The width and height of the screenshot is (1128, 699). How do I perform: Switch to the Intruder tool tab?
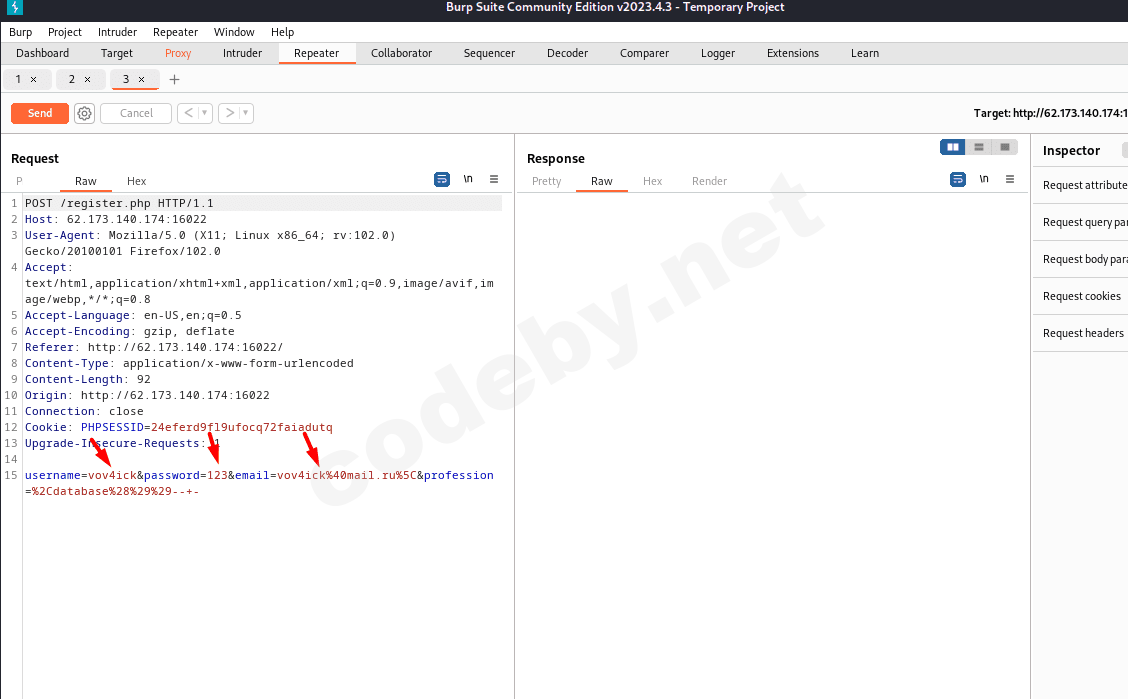pos(242,53)
